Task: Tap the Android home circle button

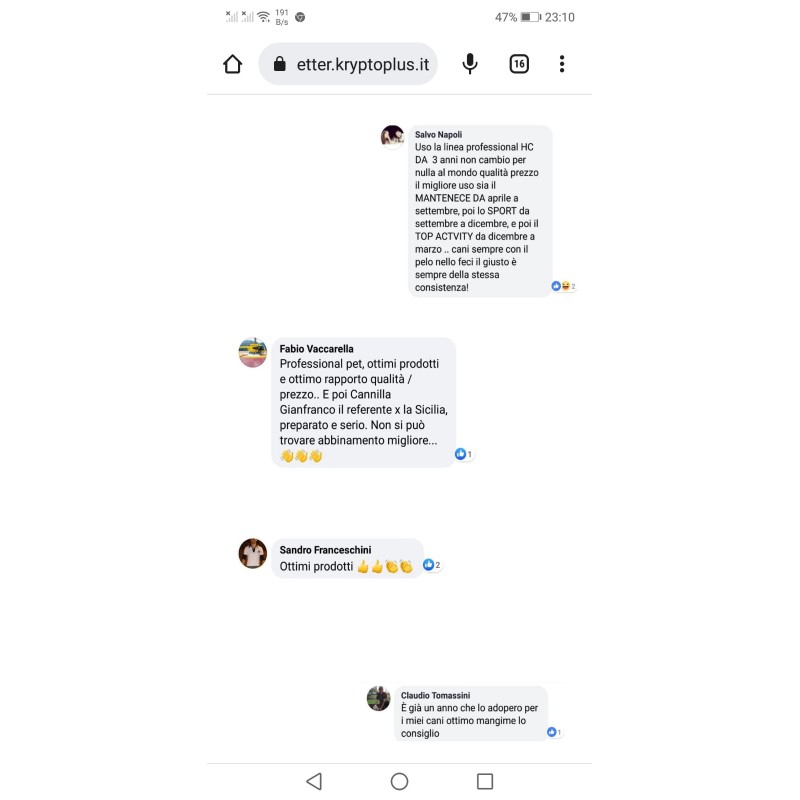Action: pyautogui.click(x=399, y=781)
